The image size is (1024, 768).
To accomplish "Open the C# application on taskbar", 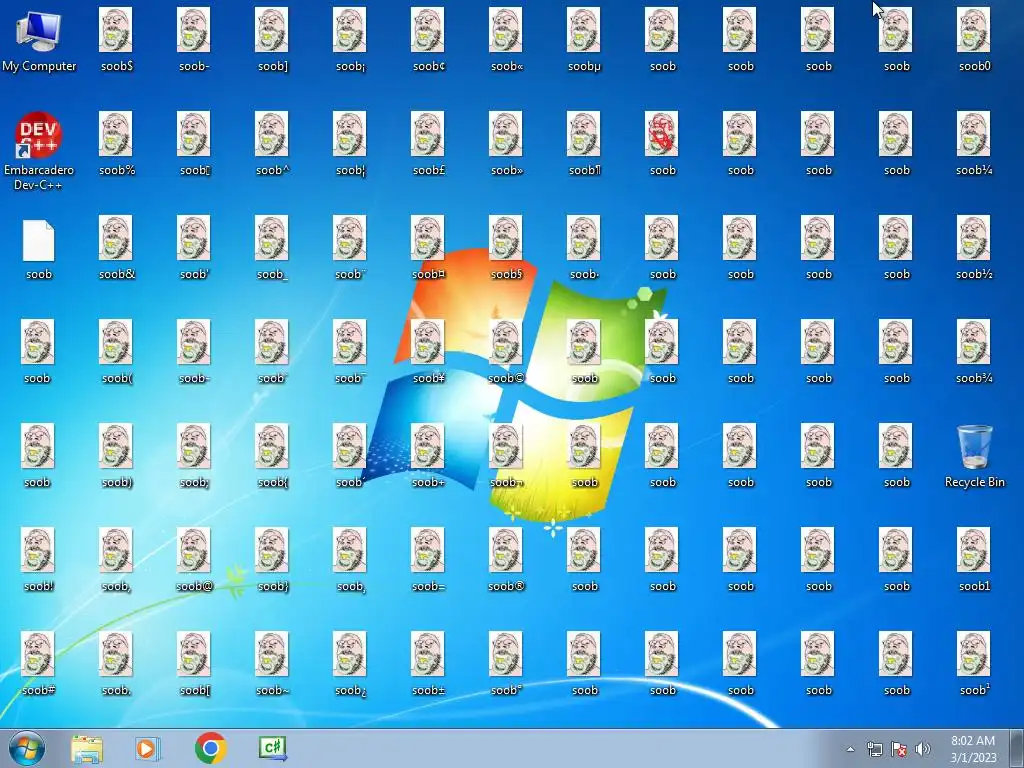I will click(272, 748).
